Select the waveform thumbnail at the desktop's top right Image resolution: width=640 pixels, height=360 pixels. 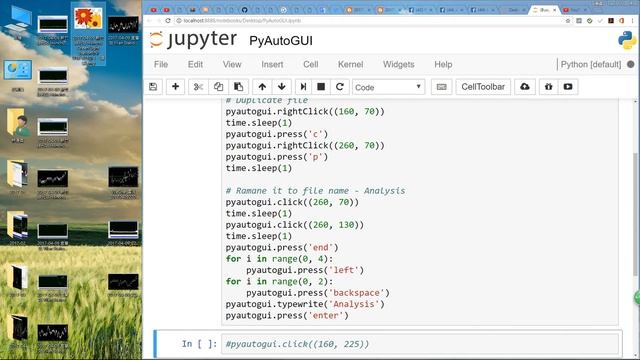(123, 29)
